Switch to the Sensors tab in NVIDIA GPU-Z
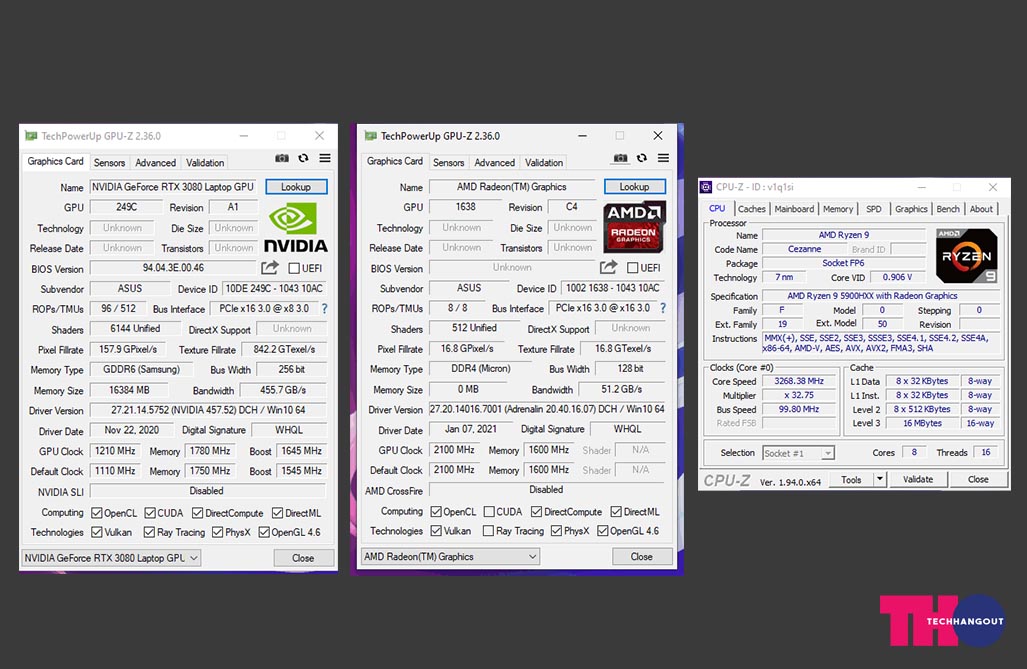The height and width of the screenshot is (669, 1027). point(109,162)
